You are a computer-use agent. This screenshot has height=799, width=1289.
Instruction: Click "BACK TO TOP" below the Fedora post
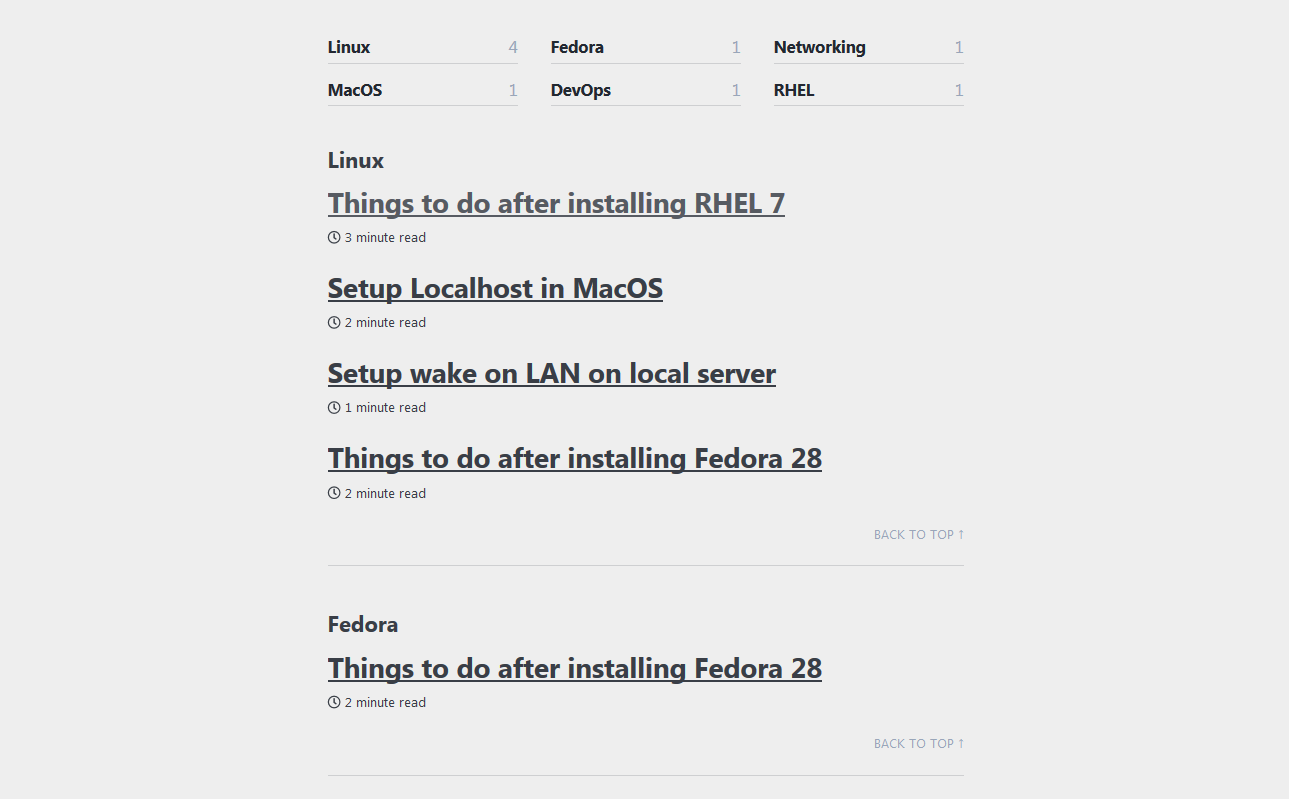click(918, 743)
